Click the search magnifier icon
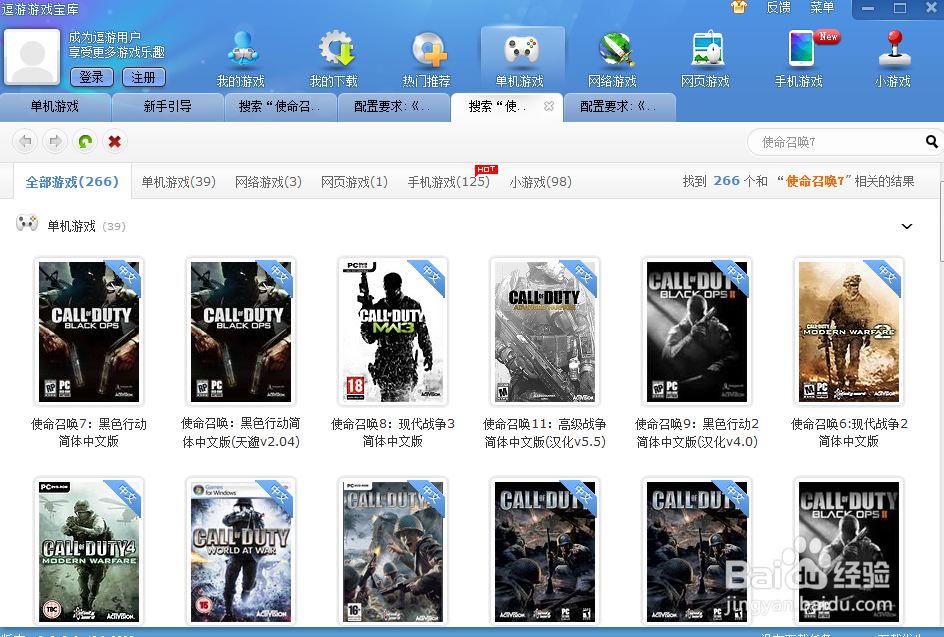944x637 pixels. [x=931, y=141]
